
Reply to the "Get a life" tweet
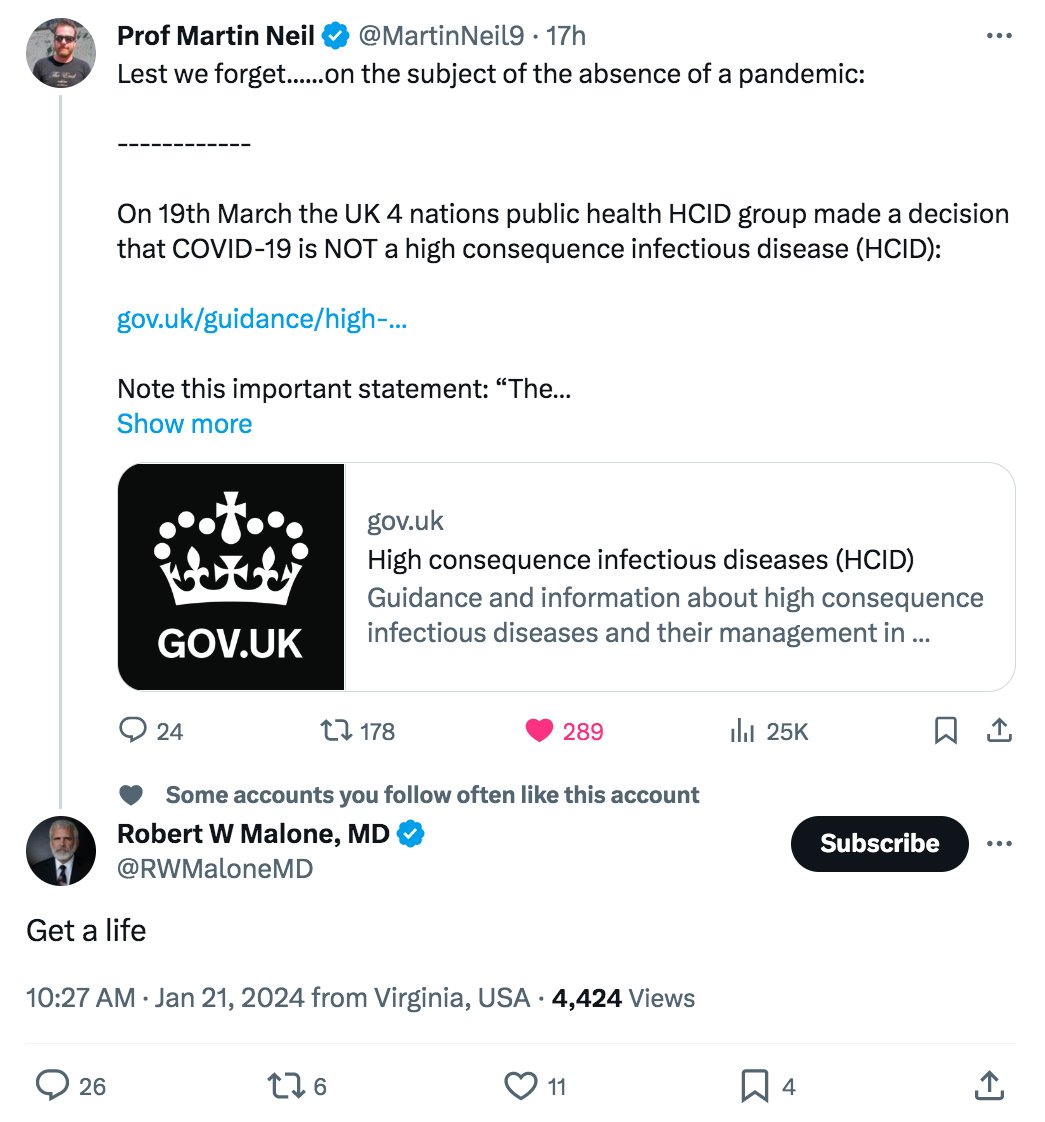coord(70,1086)
